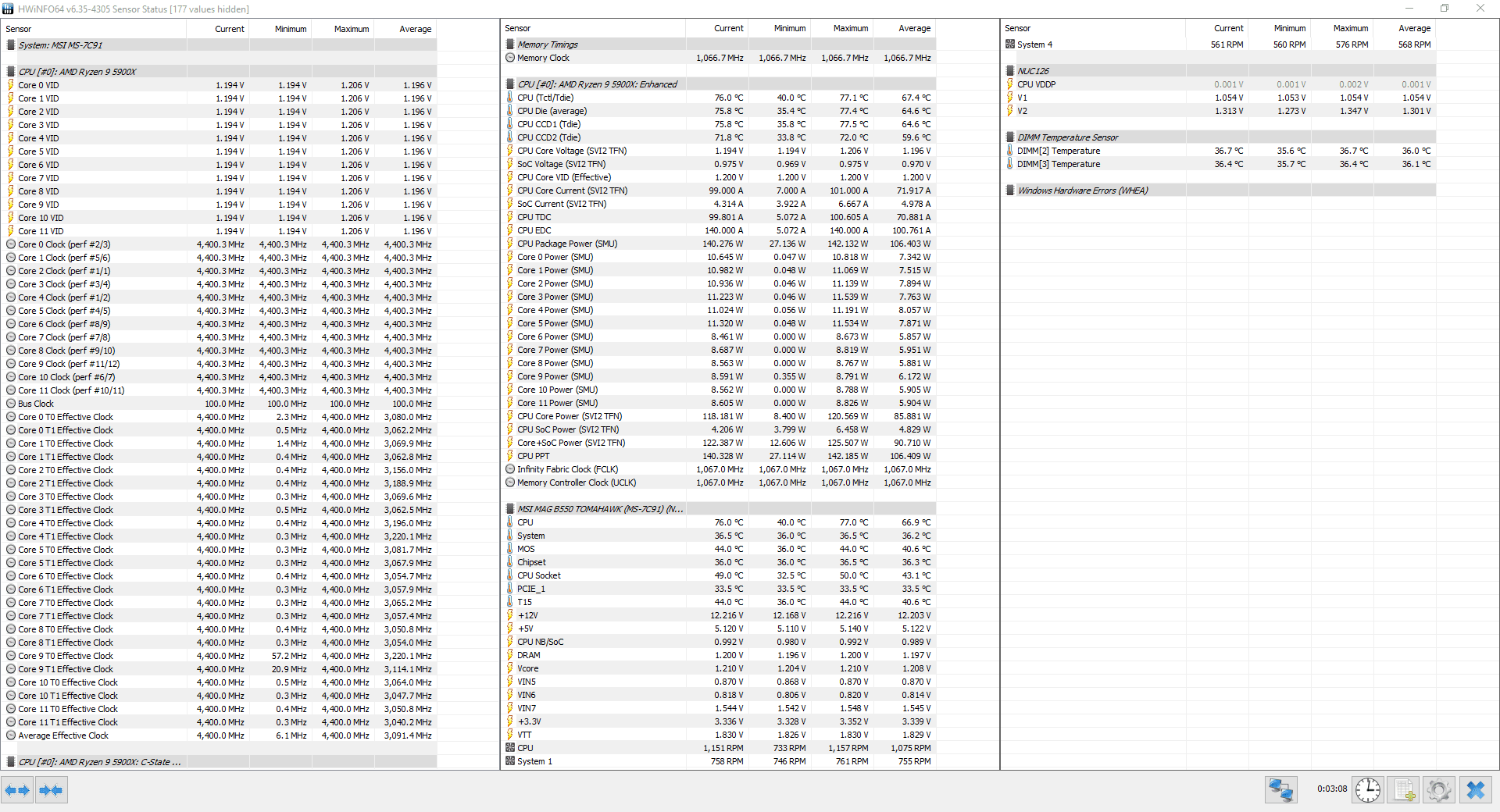Select the CPU EDC row
The width and height of the screenshot is (1500, 812).
(x=718, y=230)
